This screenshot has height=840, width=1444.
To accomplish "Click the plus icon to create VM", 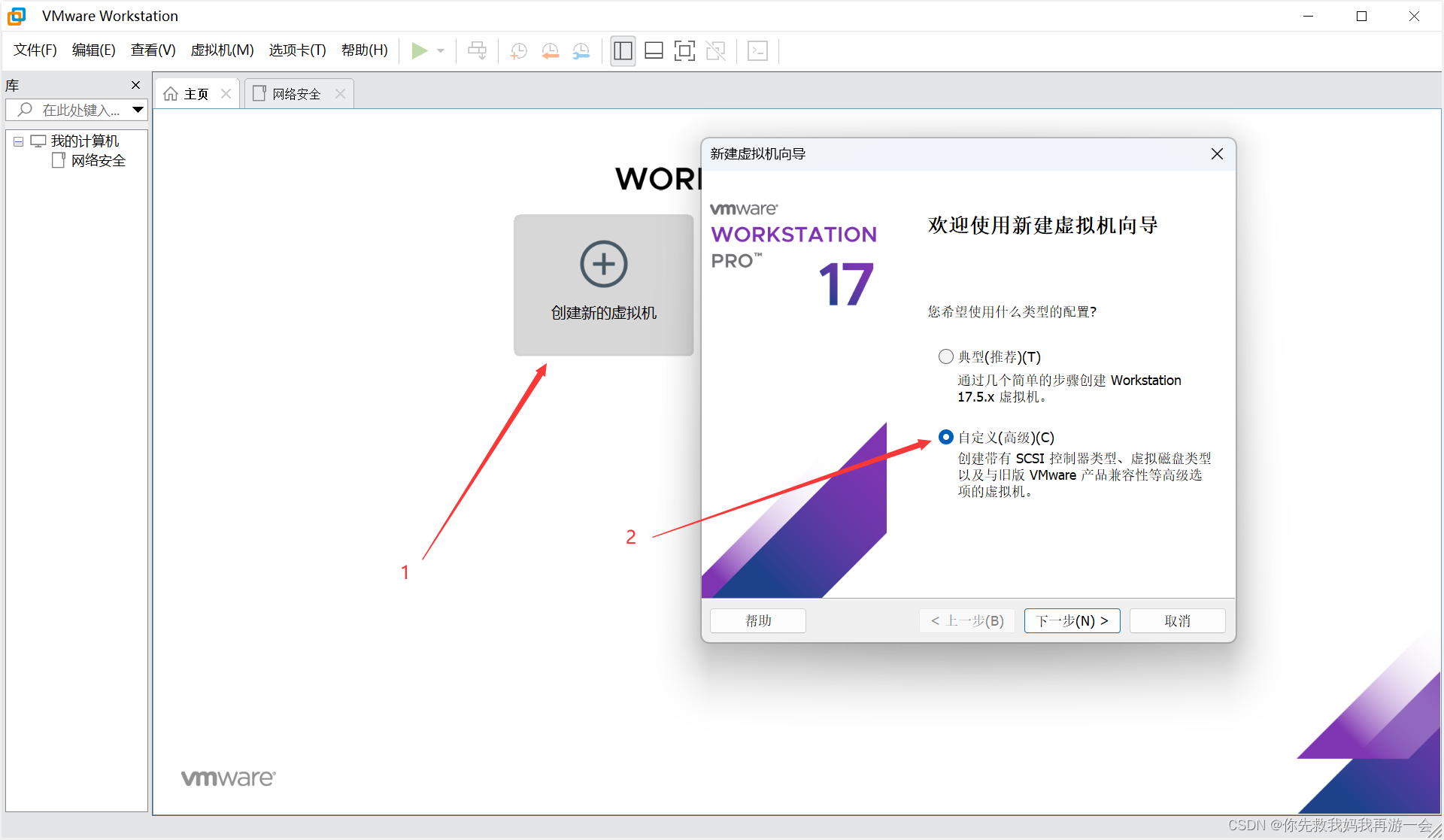I will 603,264.
